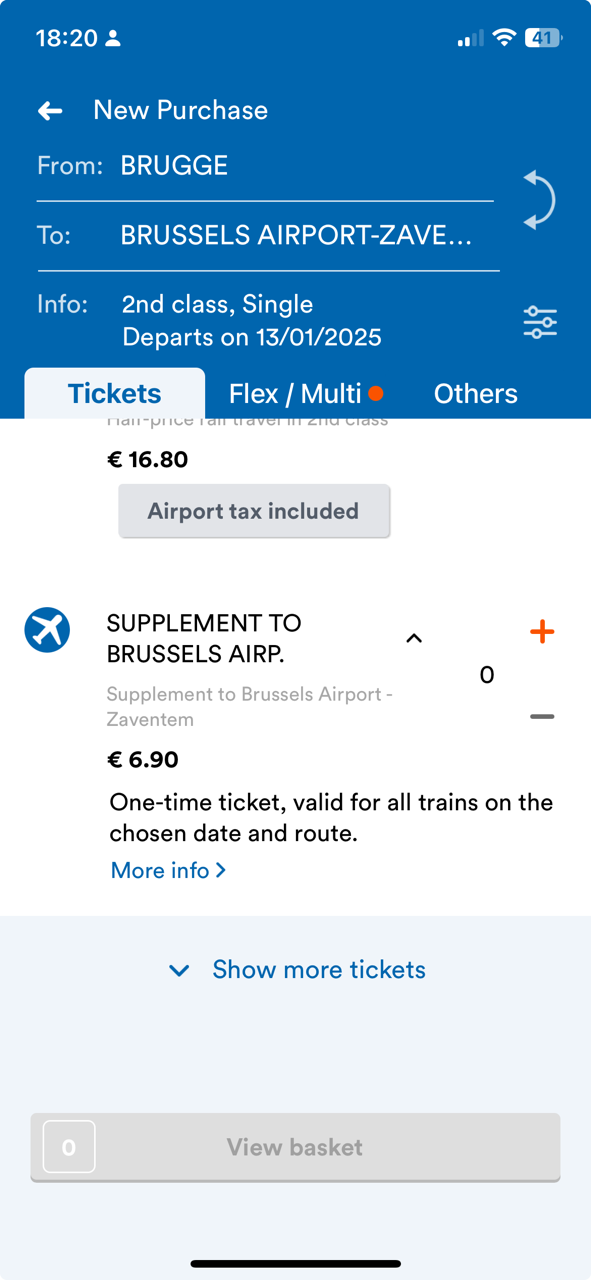The height and width of the screenshot is (1280, 591).
Task: Open the Others tab
Action: pyautogui.click(x=475, y=394)
